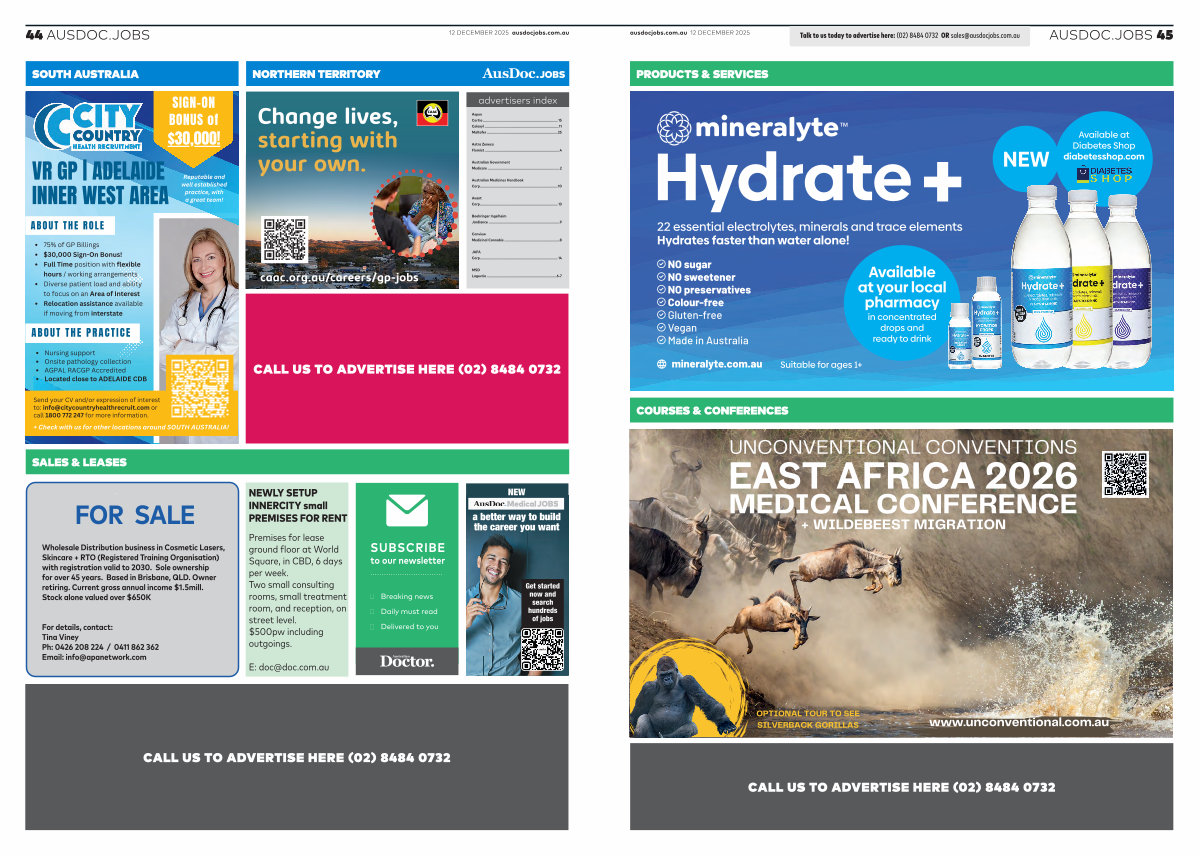The height and width of the screenshot is (856, 1200).
Task: Click the mineralyte swirl logo icon
Action: click(674, 129)
